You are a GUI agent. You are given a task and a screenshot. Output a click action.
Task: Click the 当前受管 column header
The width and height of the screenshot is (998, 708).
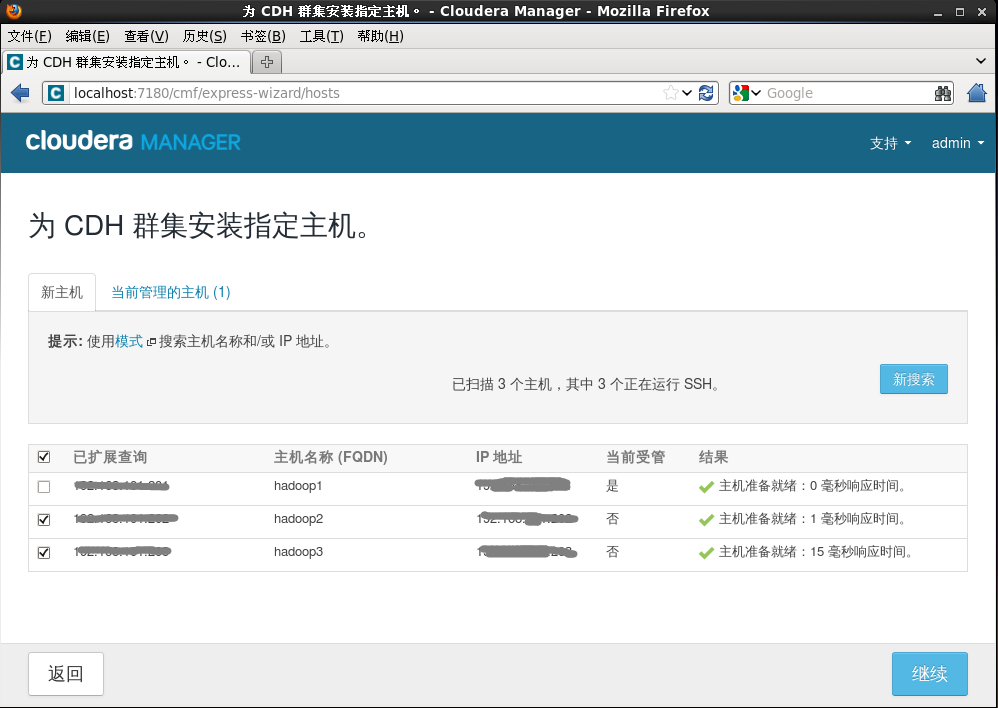(635, 457)
